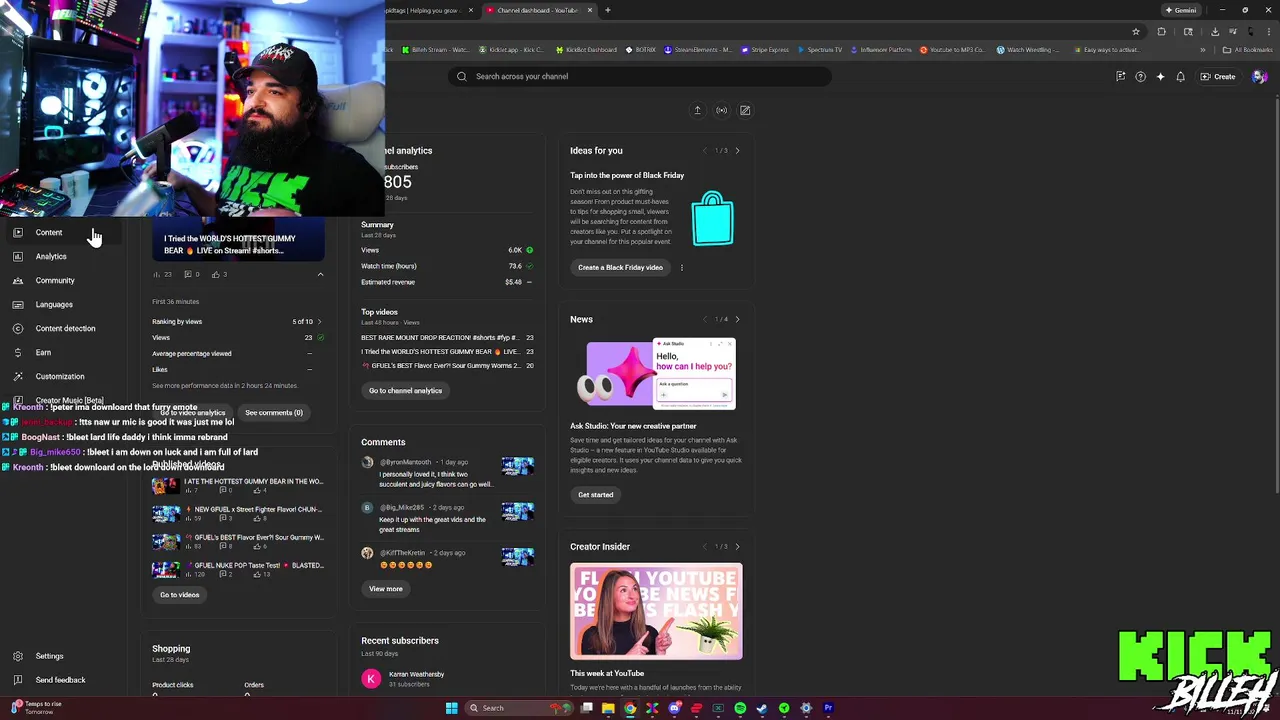
Task: Expand the Ranking by views chevron
Action: click(x=319, y=322)
